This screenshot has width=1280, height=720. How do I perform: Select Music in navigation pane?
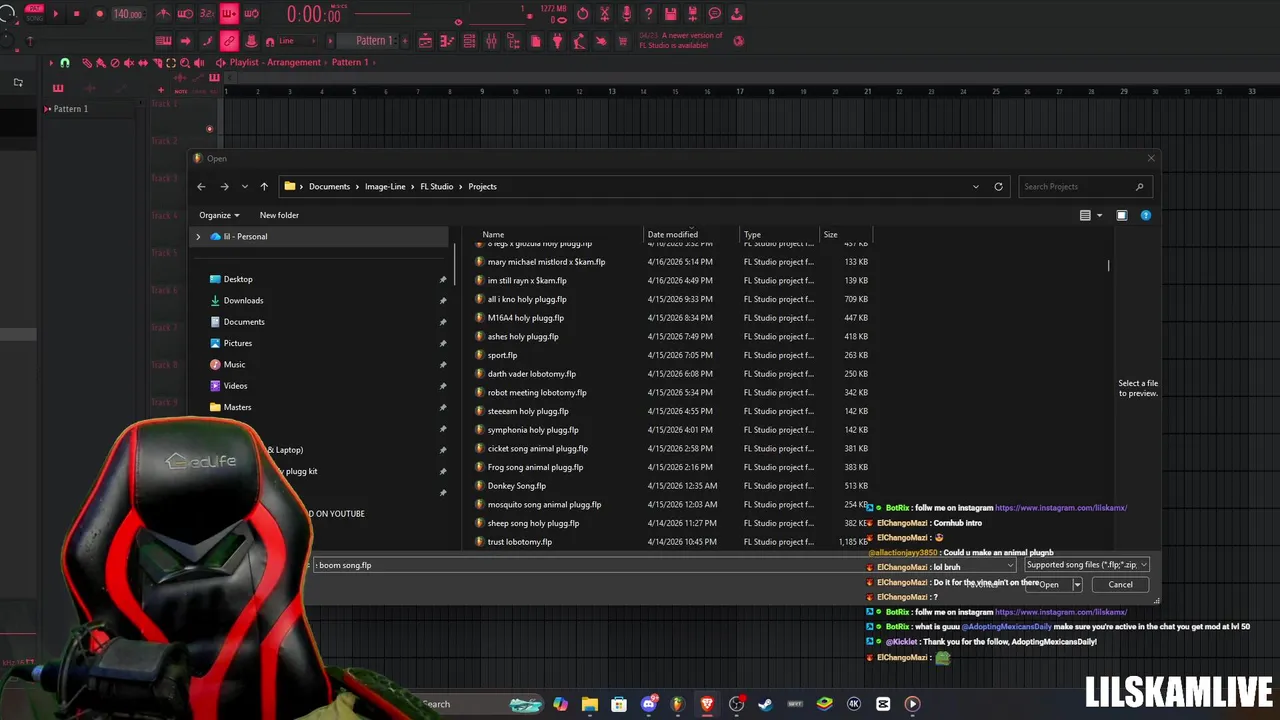(234, 364)
